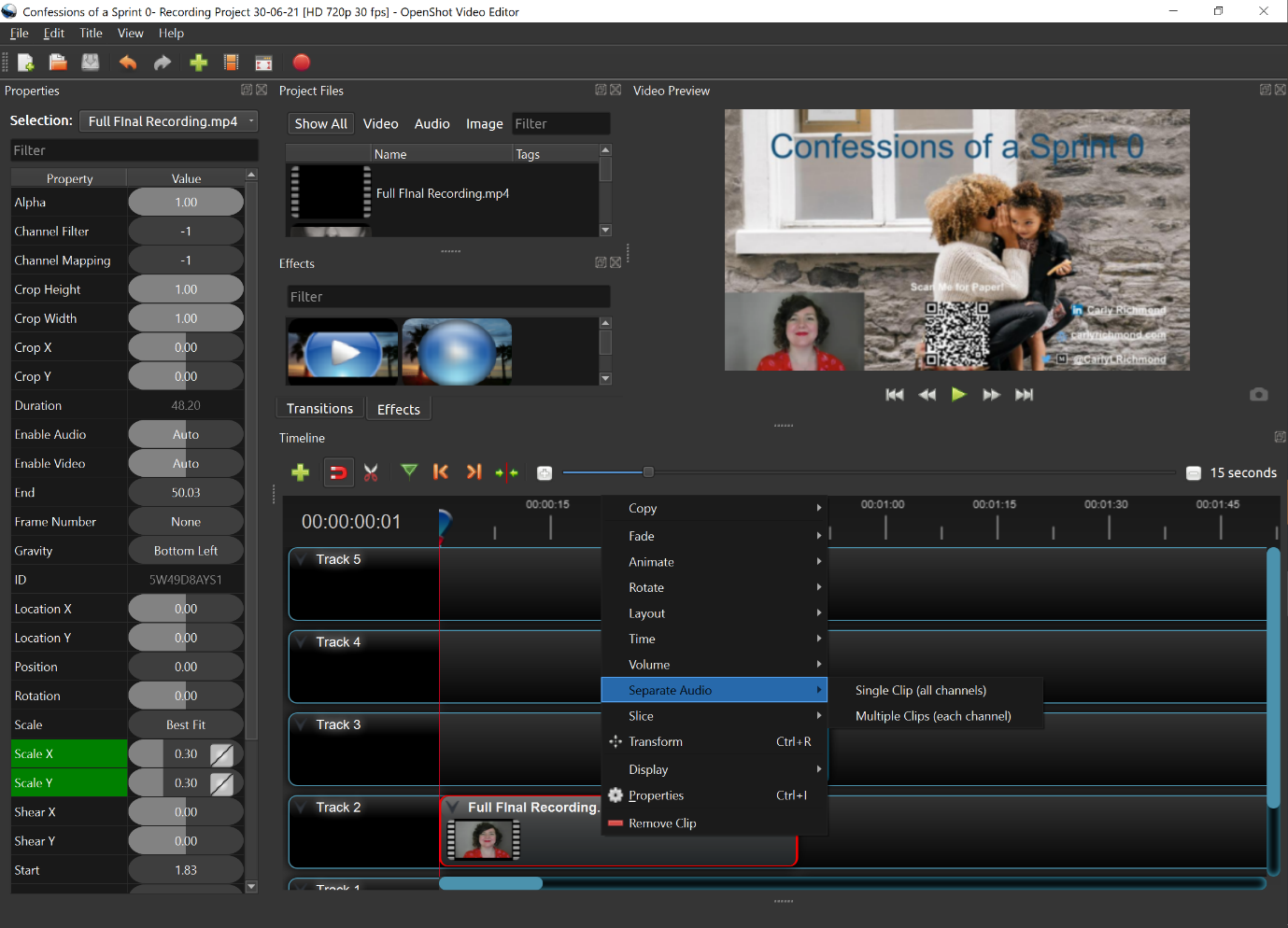The height and width of the screenshot is (928, 1288).
Task: Click the Add Marker green arrow icon
Action: (409, 471)
